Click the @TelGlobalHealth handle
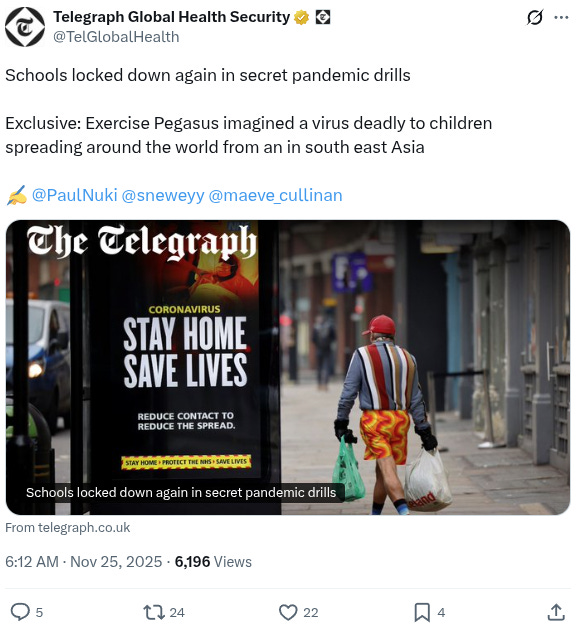The image size is (577, 629). coord(116,37)
